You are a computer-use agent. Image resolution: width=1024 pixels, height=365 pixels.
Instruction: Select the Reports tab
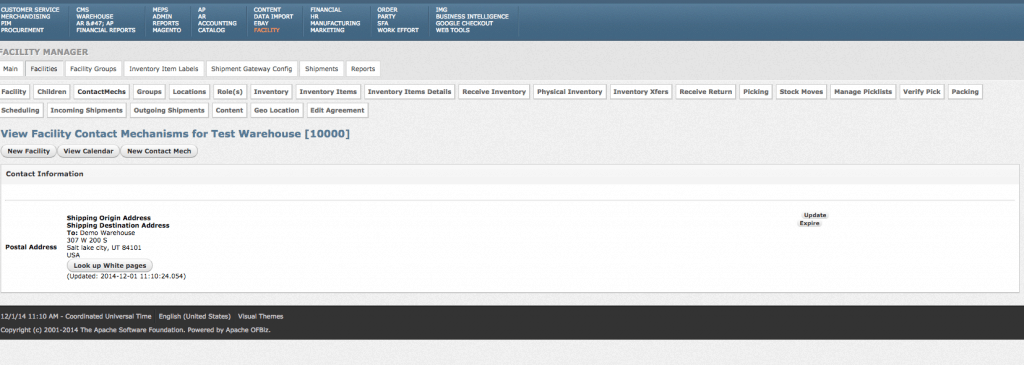tap(363, 69)
